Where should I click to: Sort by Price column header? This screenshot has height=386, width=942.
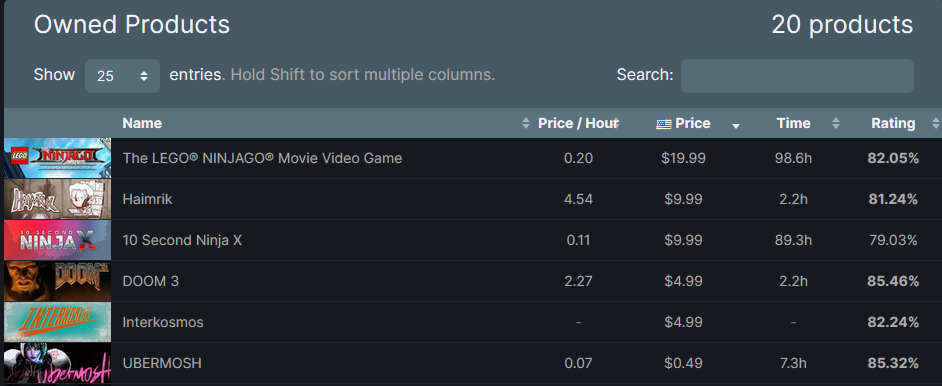693,123
